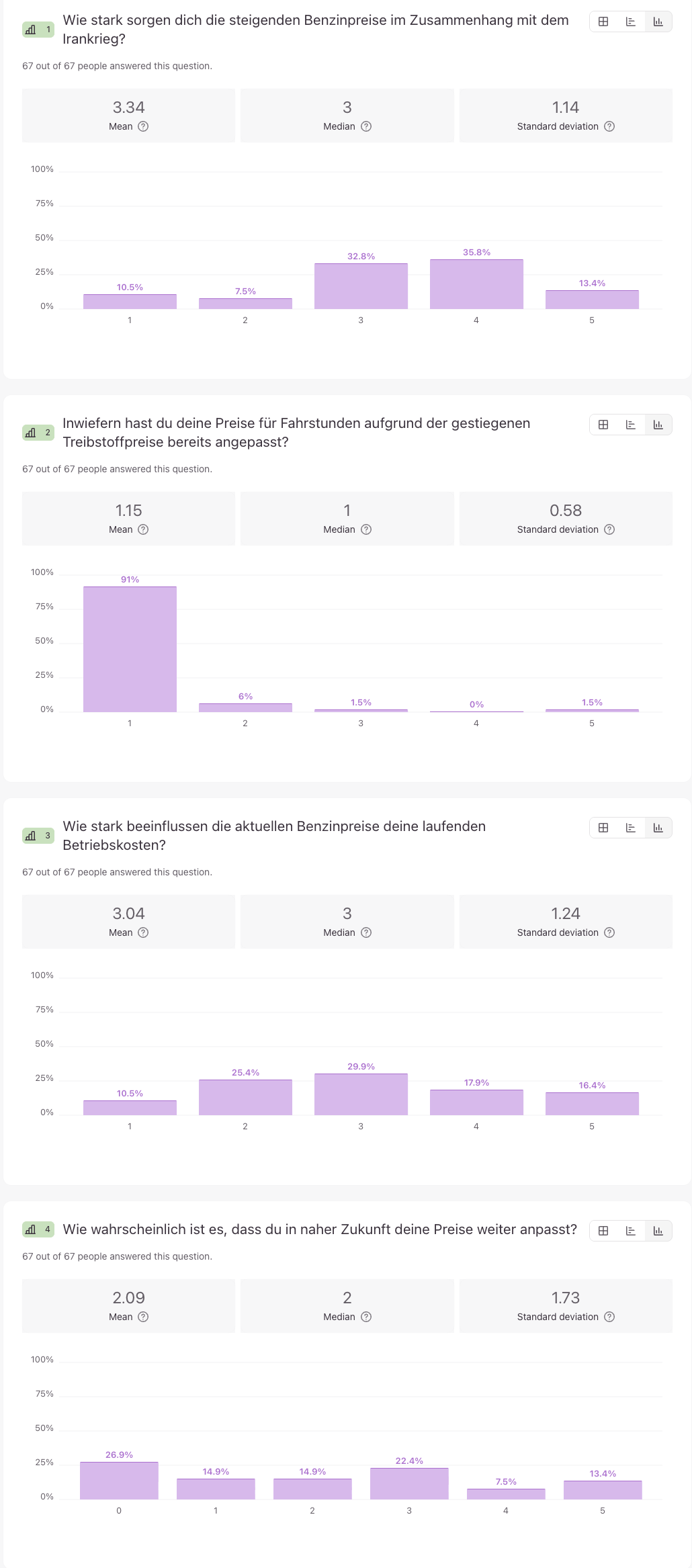Click the question 1 rating badge icon
Screen dimensions: 692x1568
(x=38, y=30)
